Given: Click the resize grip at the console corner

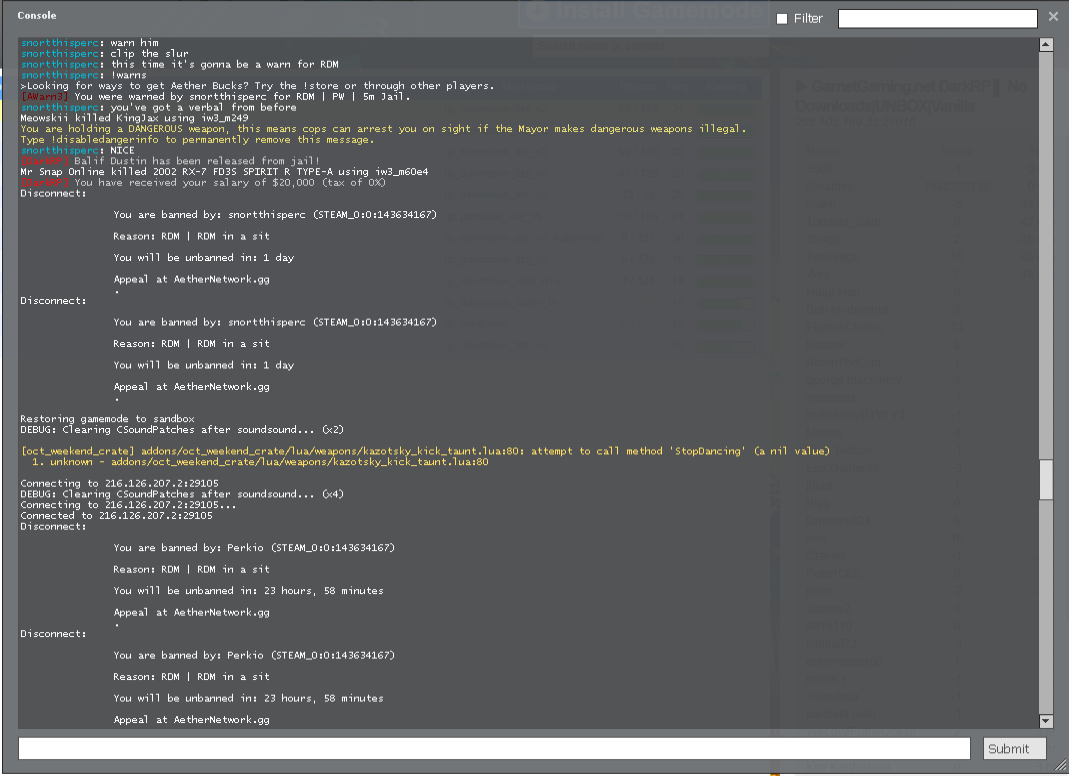Looking at the screenshot, I should [1060, 767].
